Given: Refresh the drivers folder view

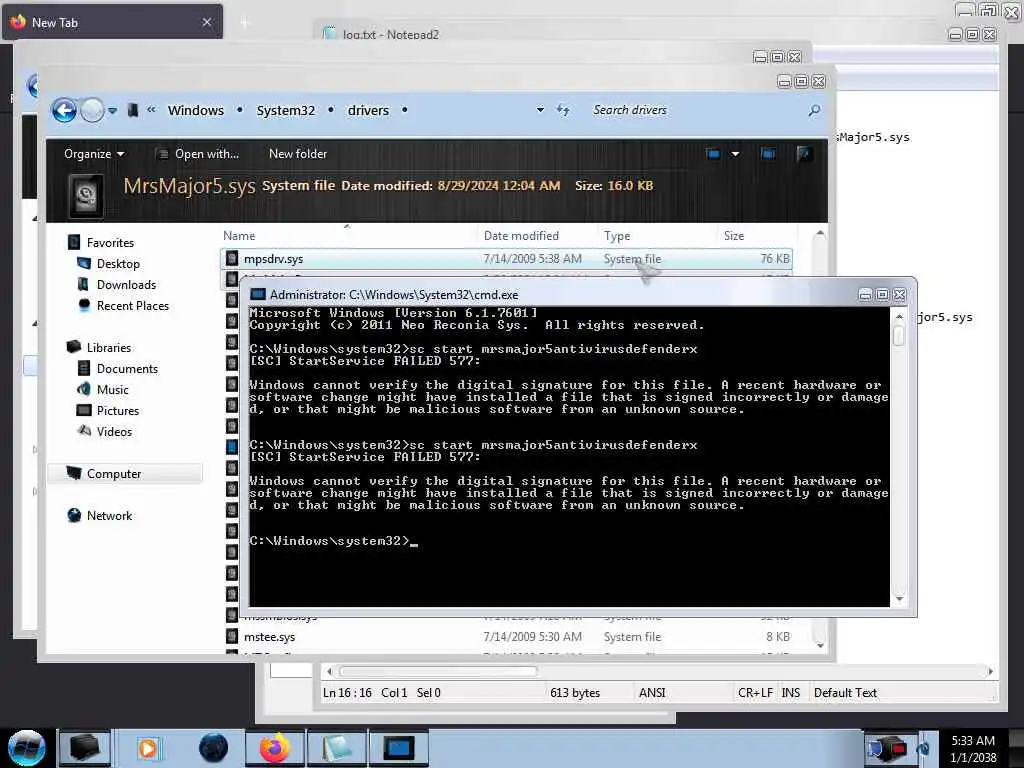Looking at the screenshot, I should tap(563, 110).
